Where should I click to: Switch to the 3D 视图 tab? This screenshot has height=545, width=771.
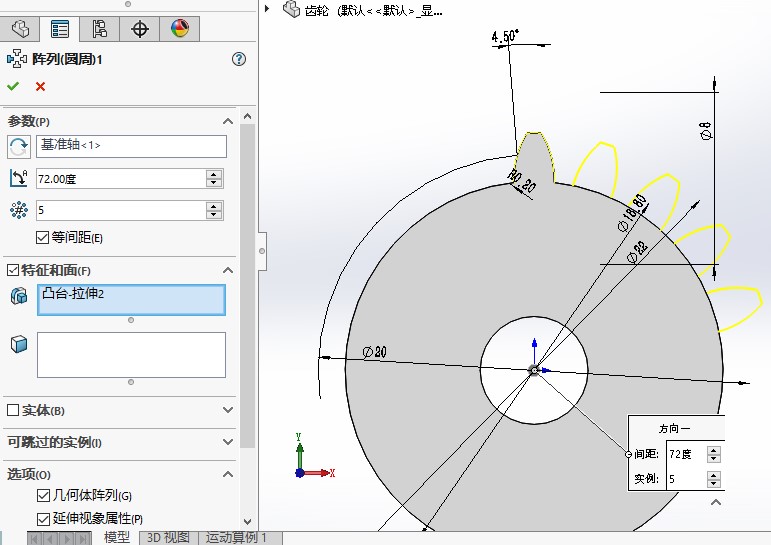pos(169,538)
